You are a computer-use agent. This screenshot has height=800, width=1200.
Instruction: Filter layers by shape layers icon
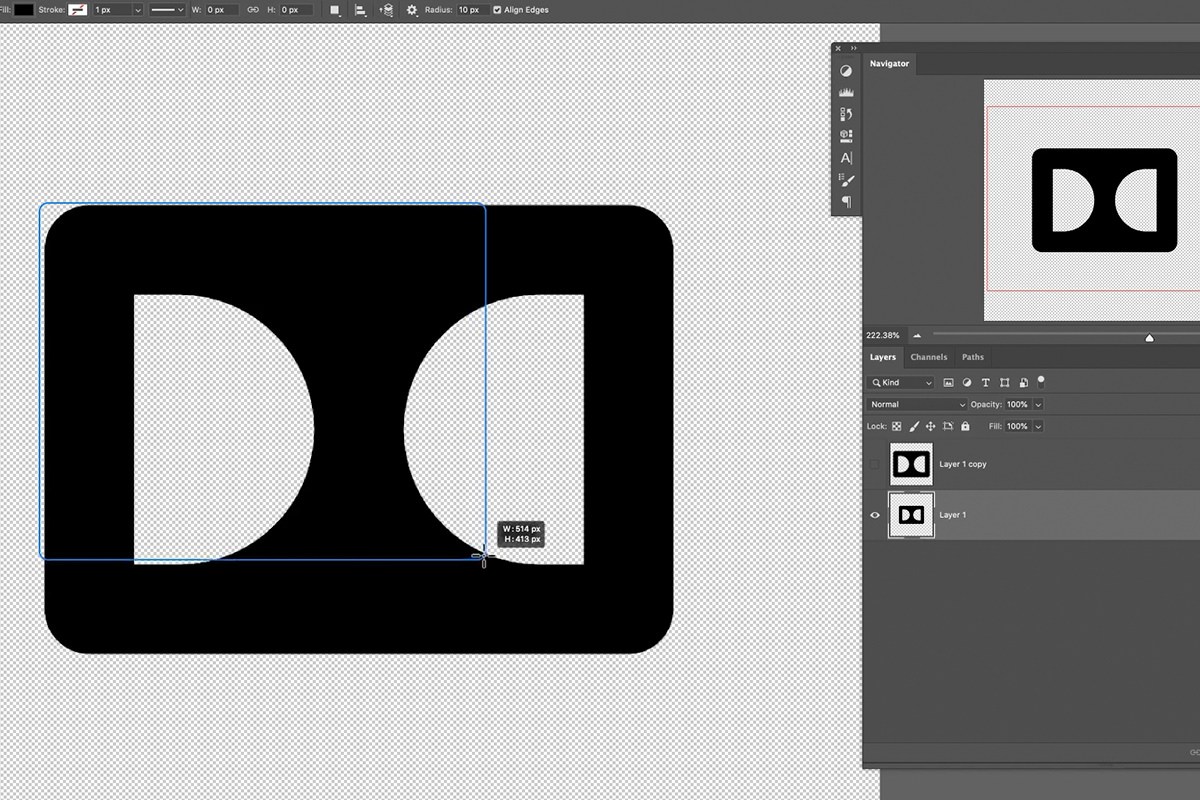pos(1004,382)
